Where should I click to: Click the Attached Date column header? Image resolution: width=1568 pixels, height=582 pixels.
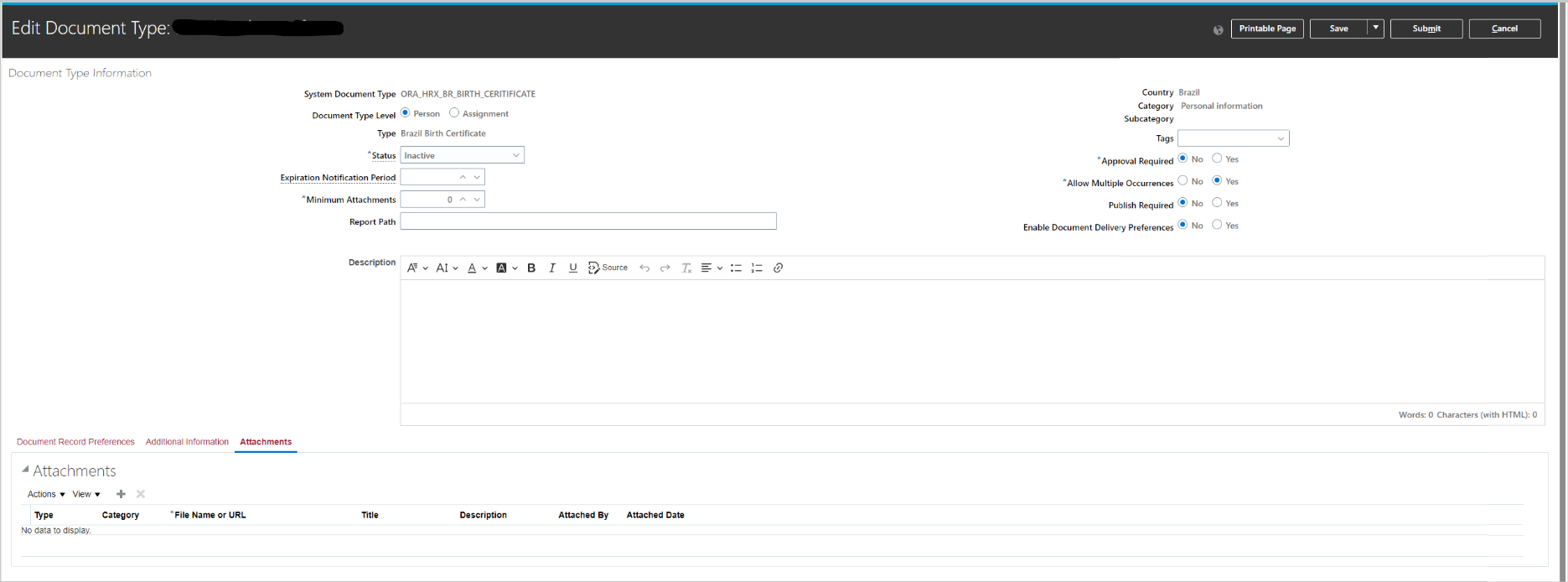coord(655,515)
